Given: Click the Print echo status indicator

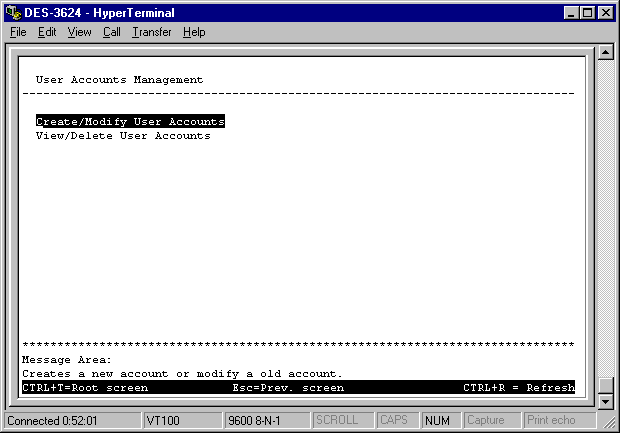Looking at the screenshot, I should (x=551, y=420).
